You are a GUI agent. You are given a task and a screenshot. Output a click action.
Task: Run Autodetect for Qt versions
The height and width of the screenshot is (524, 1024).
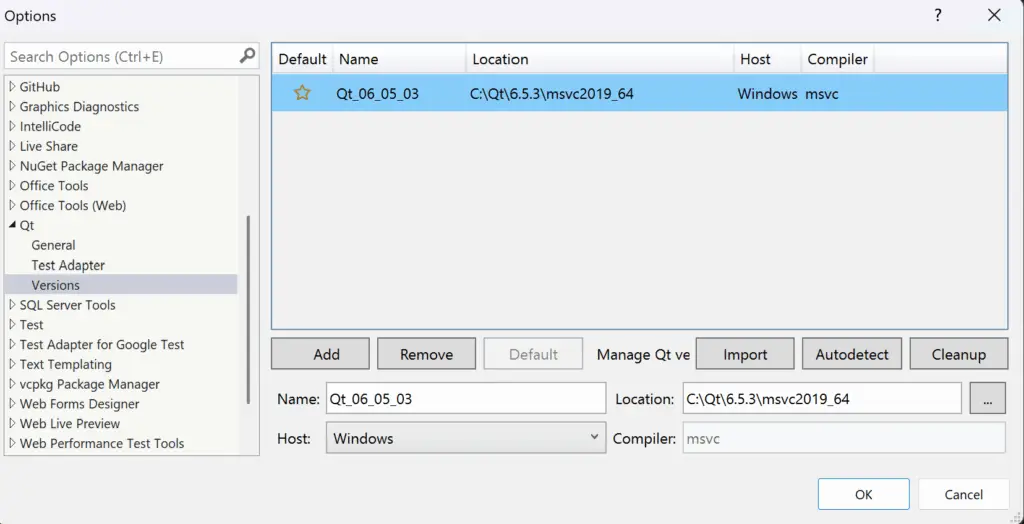click(x=852, y=354)
